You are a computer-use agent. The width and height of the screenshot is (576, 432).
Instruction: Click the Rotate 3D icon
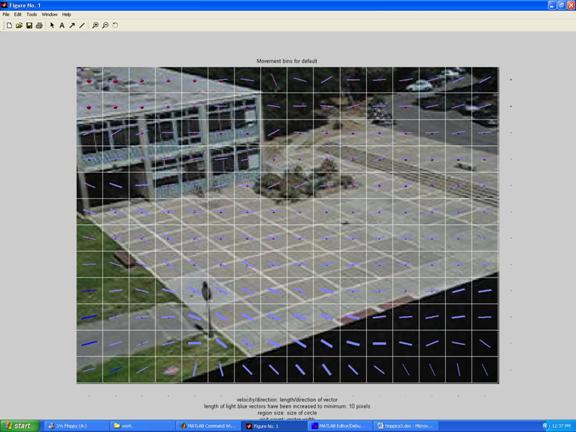tap(115, 25)
